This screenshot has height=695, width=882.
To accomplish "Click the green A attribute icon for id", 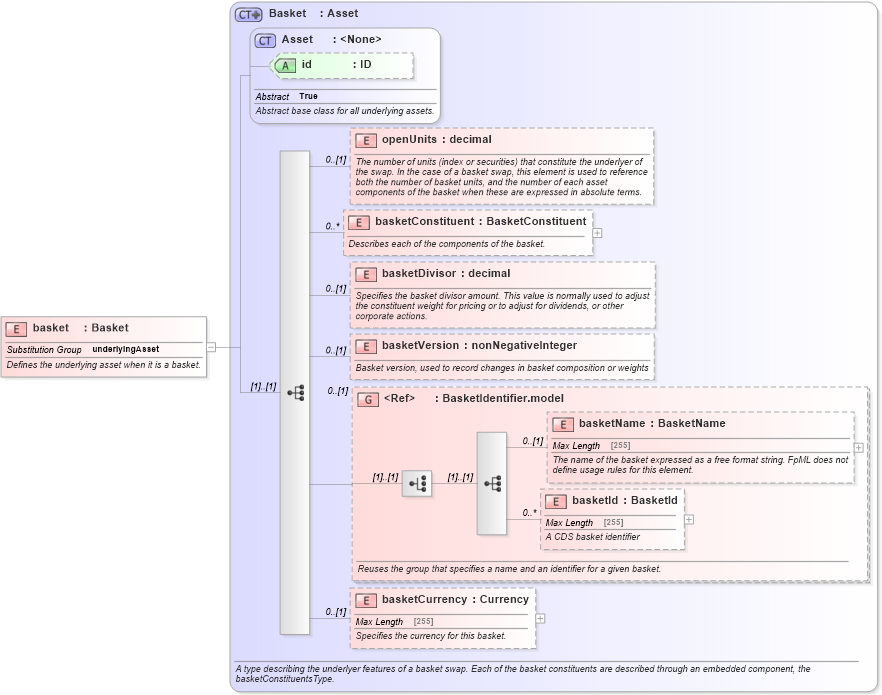I will (285, 66).
